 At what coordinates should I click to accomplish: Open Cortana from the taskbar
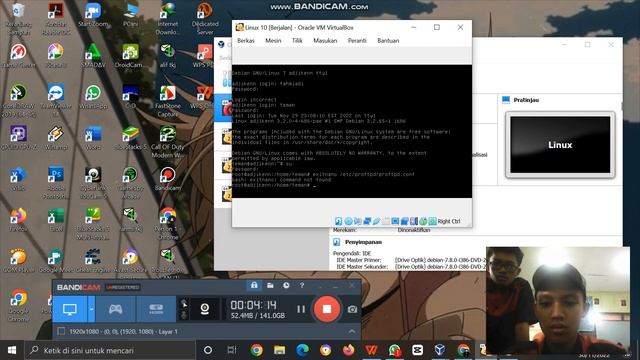click(208, 350)
